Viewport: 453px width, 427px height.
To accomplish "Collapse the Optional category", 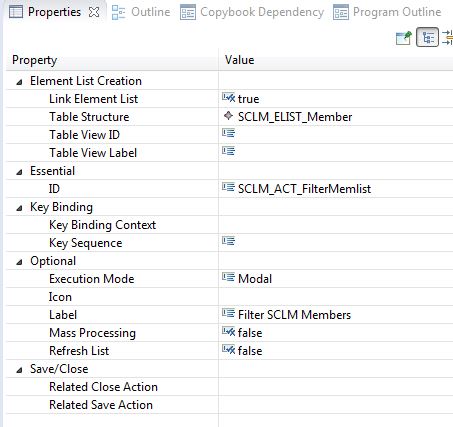I will coord(19,262).
